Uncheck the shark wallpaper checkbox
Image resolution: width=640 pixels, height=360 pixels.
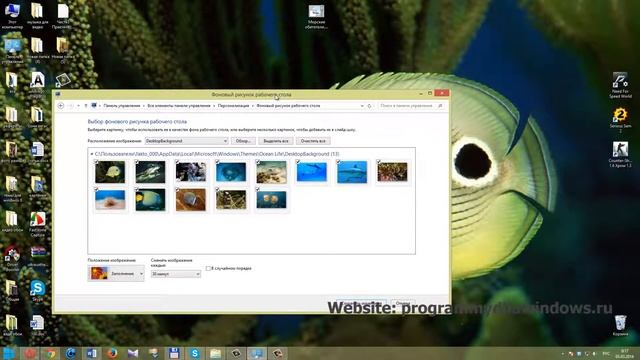tap(338, 162)
